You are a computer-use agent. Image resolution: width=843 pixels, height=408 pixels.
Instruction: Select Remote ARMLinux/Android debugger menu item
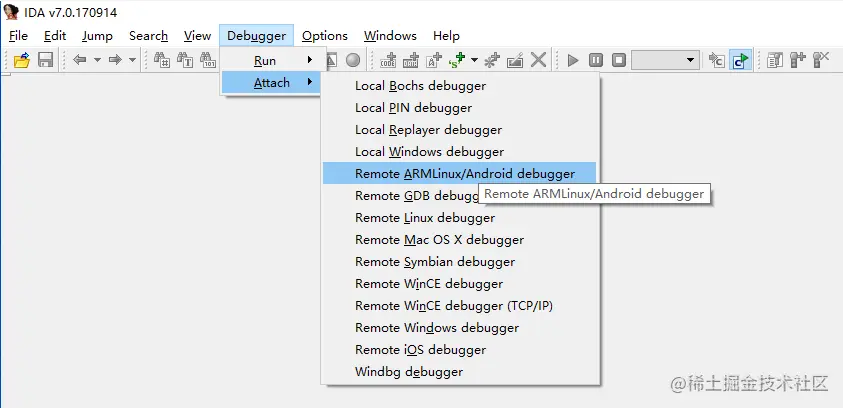point(460,173)
